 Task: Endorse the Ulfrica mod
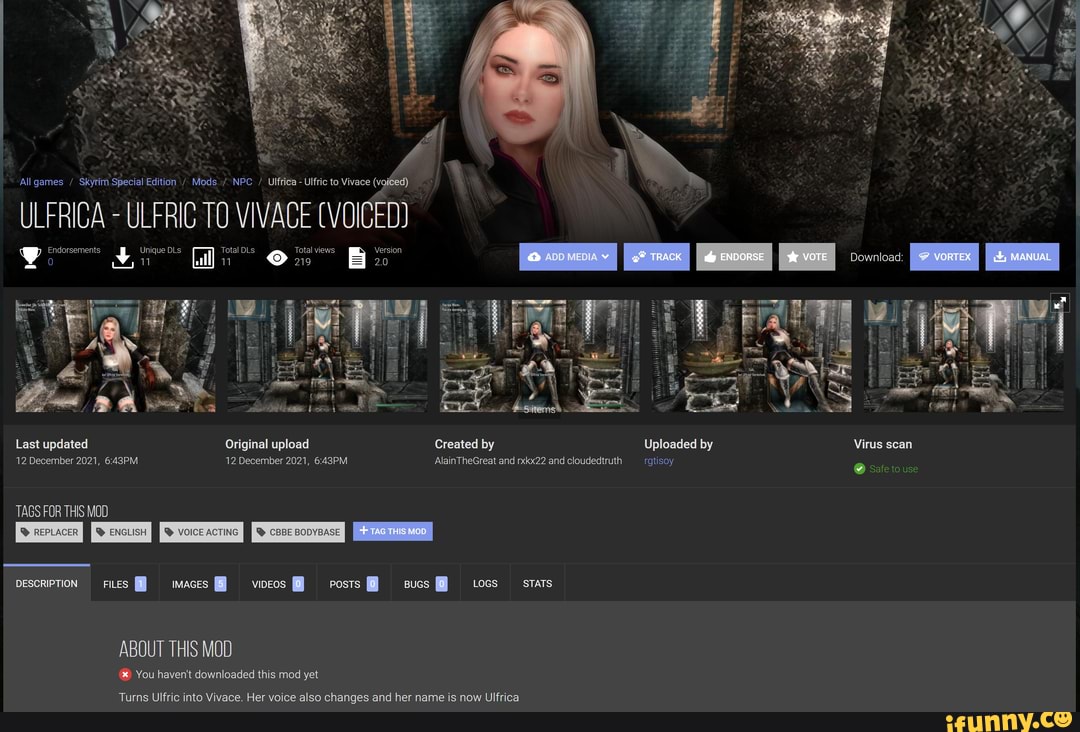[734, 257]
